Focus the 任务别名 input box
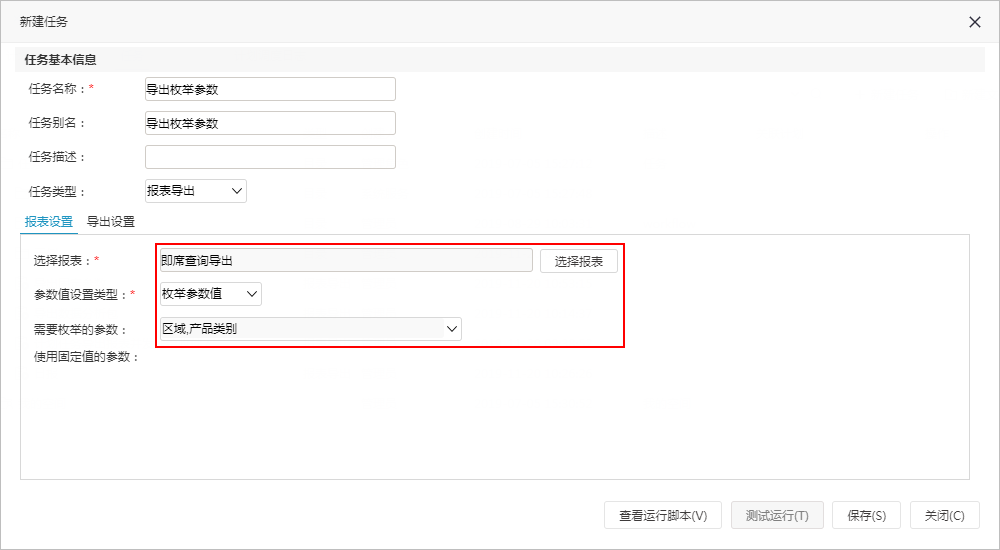 [270, 123]
